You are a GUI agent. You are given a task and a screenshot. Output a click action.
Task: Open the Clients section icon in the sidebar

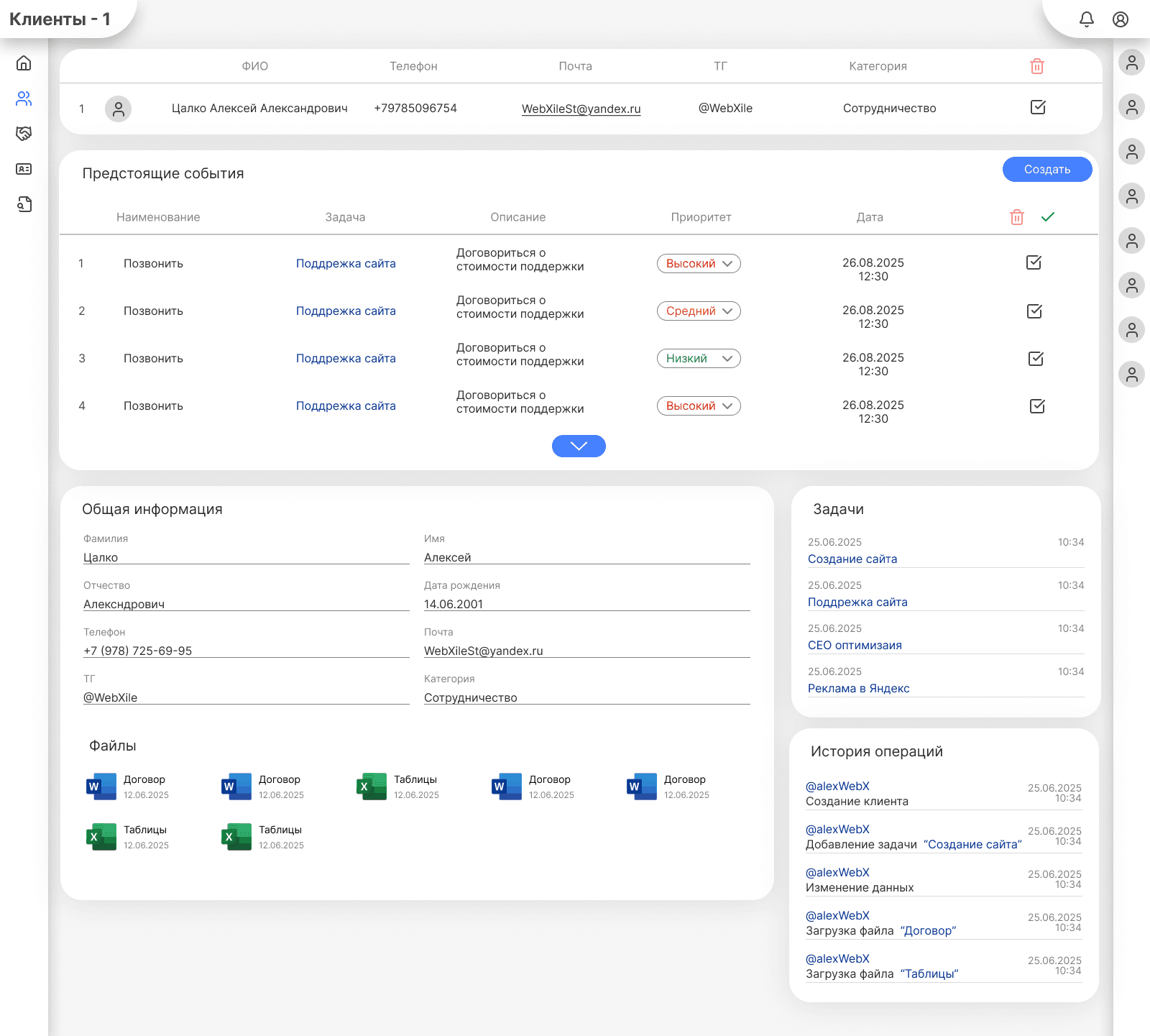[x=24, y=98]
